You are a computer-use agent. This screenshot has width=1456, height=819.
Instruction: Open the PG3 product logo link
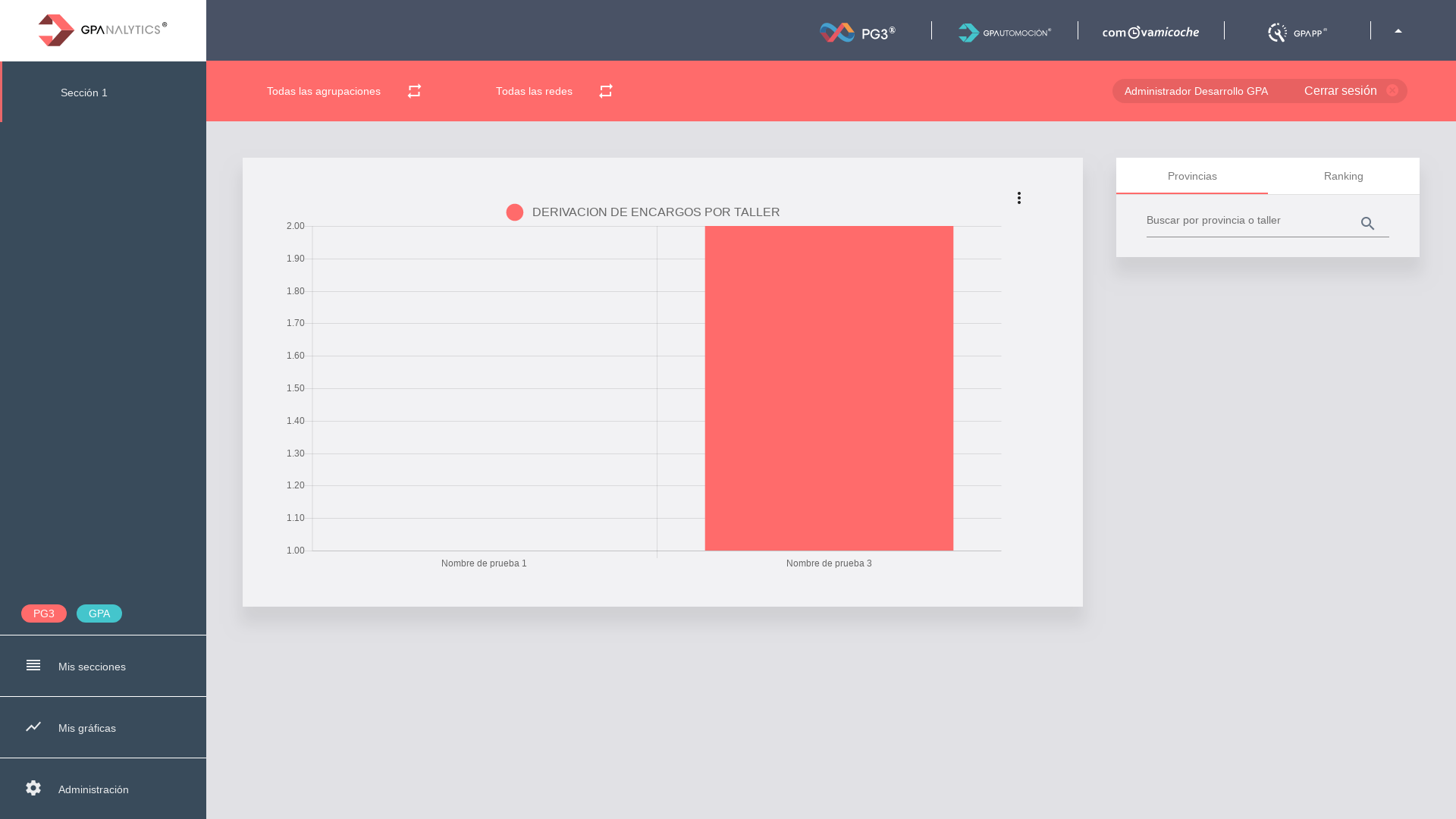pyautogui.click(x=858, y=32)
